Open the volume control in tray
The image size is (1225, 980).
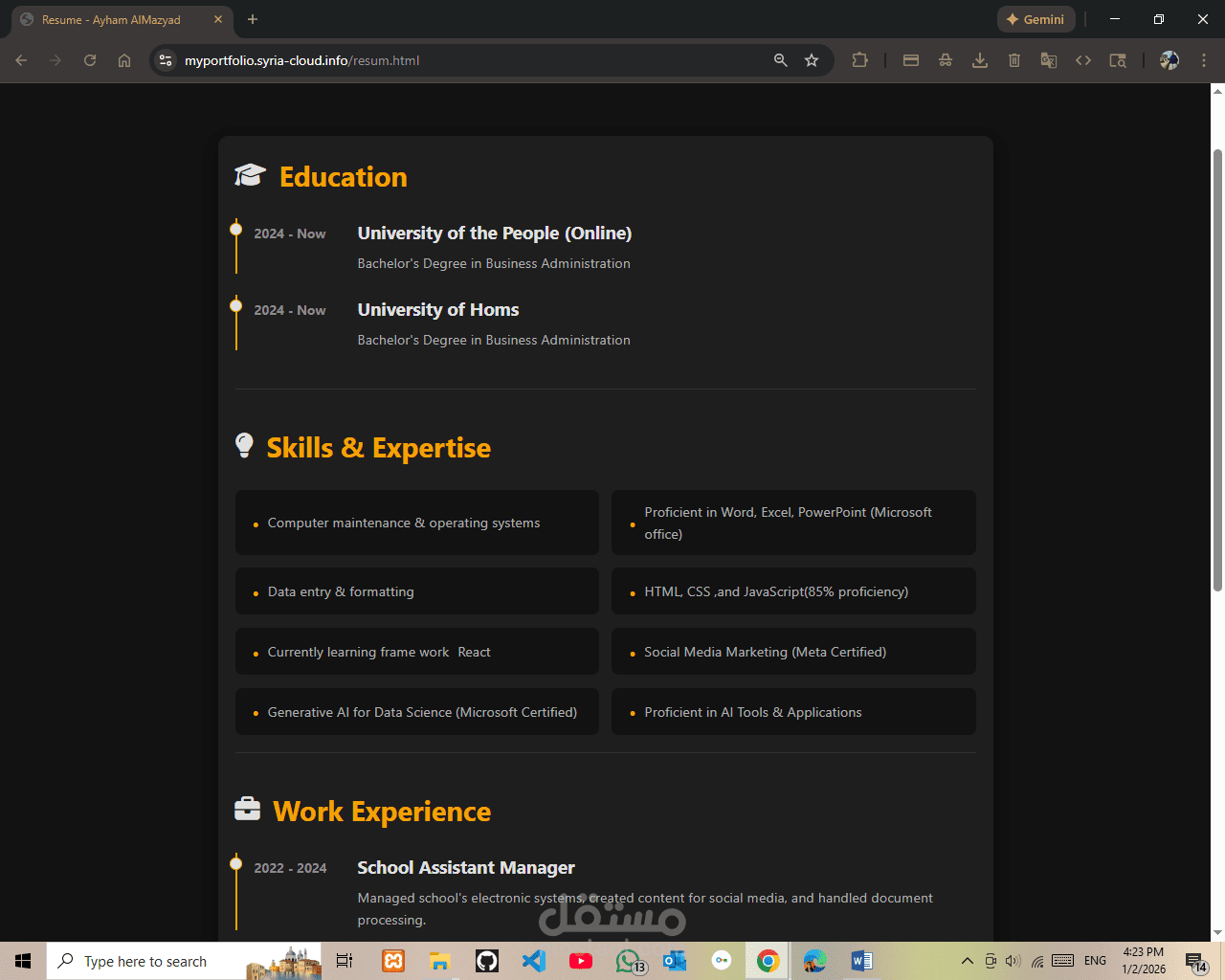pos(1013,961)
